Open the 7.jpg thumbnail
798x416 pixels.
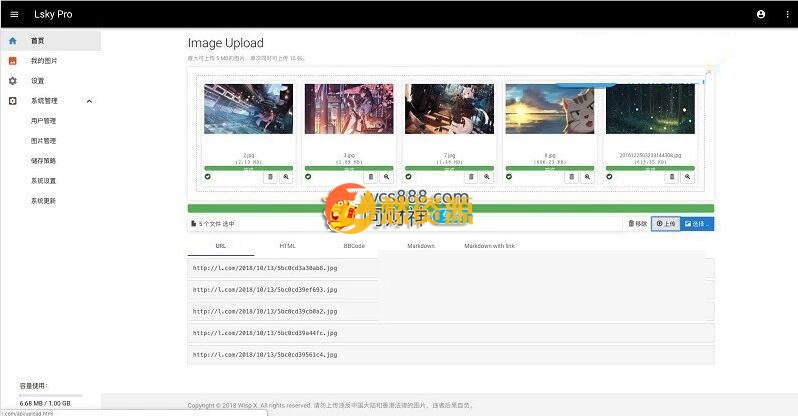tap(449, 109)
